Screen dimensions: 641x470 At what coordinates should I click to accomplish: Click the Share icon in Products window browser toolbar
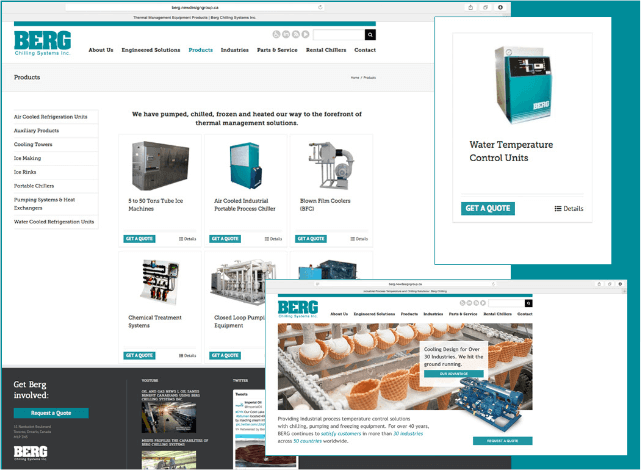pos(471,7)
